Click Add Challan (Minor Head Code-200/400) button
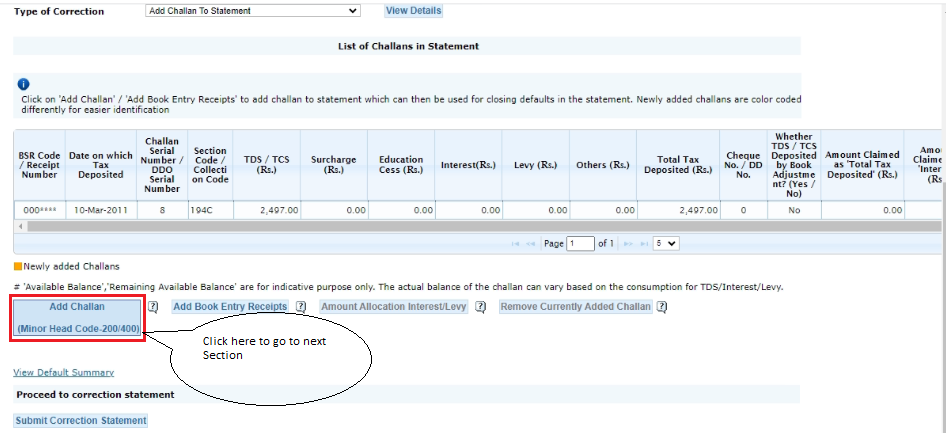Viewport: 946px width, 433px height. pos(77,317)
